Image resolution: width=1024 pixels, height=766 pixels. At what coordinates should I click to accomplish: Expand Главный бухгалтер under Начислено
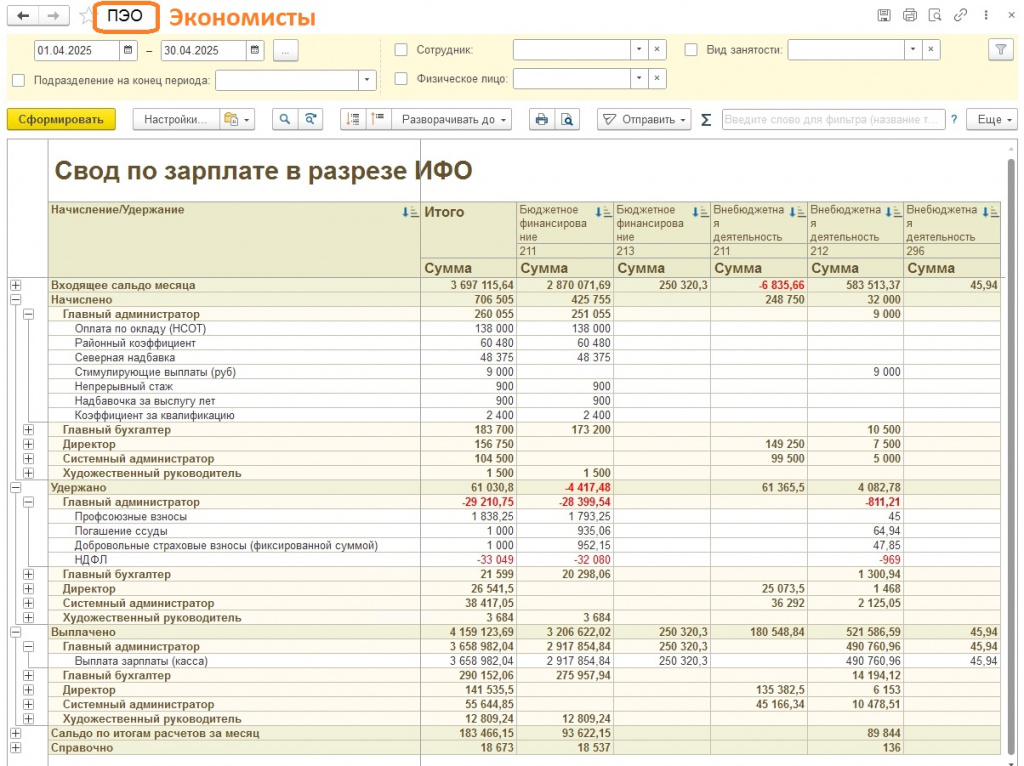point(28,430)
